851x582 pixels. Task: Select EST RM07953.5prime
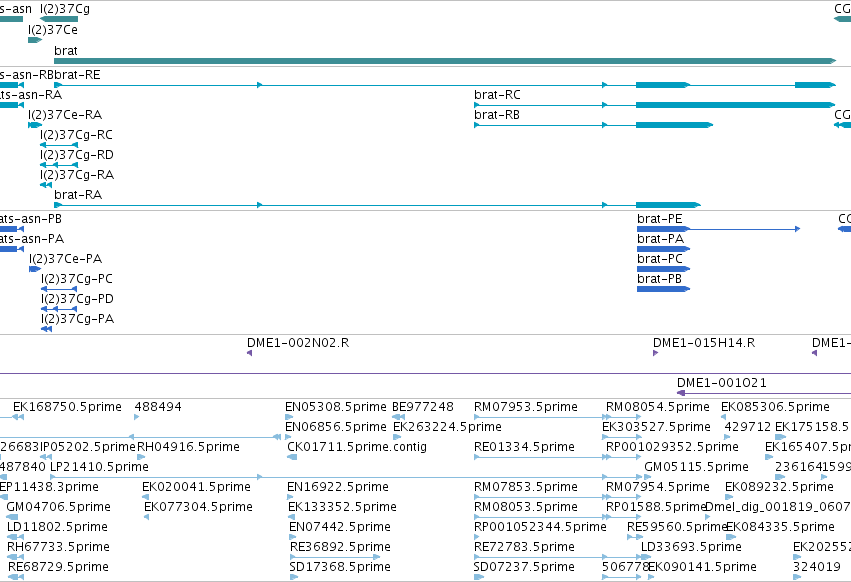click(526, 407)
